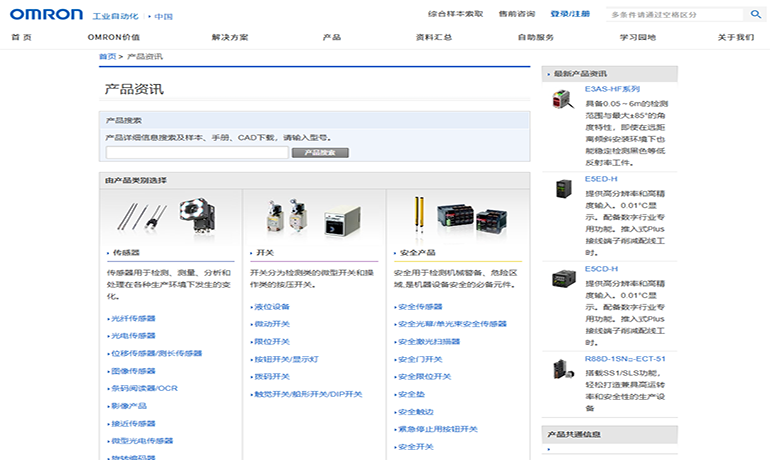This screenshot has width=770, height=460.
Task: Click the 登录/注册 link
Action: pos(570,14)
